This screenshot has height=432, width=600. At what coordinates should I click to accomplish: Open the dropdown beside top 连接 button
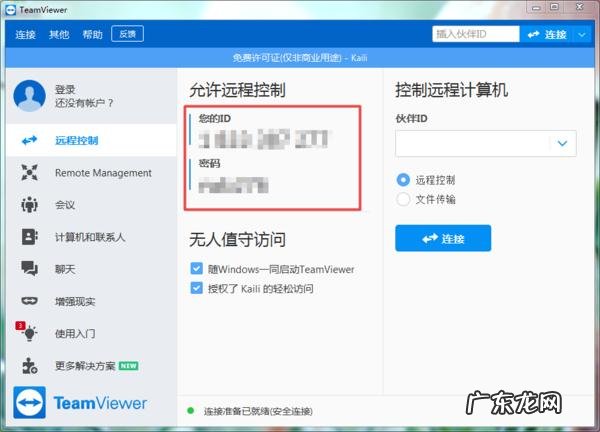pos(582,34)
